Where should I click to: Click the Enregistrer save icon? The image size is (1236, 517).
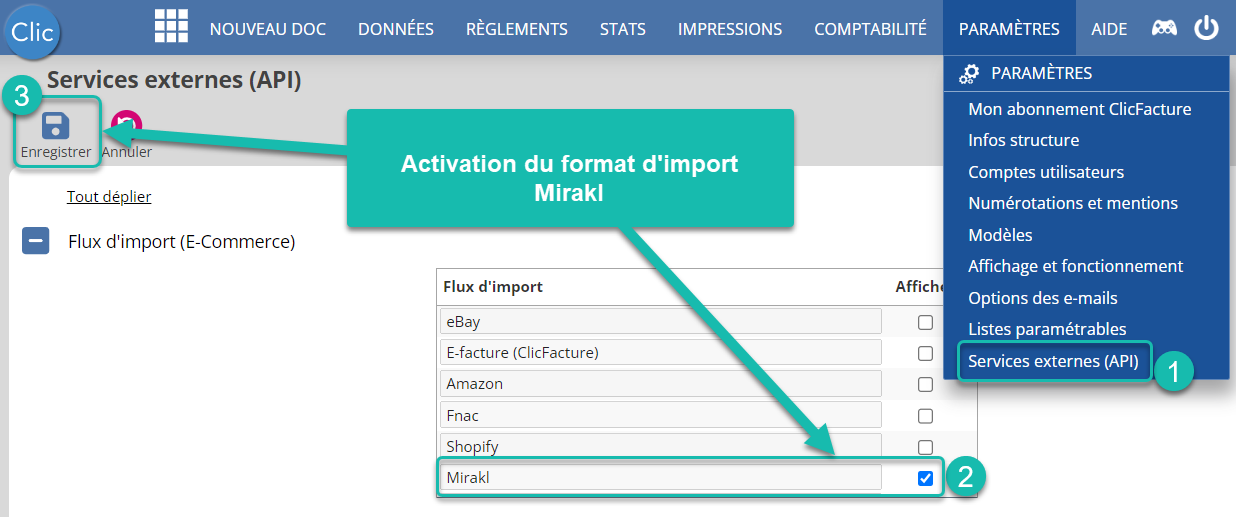click(x=55, y=125)
